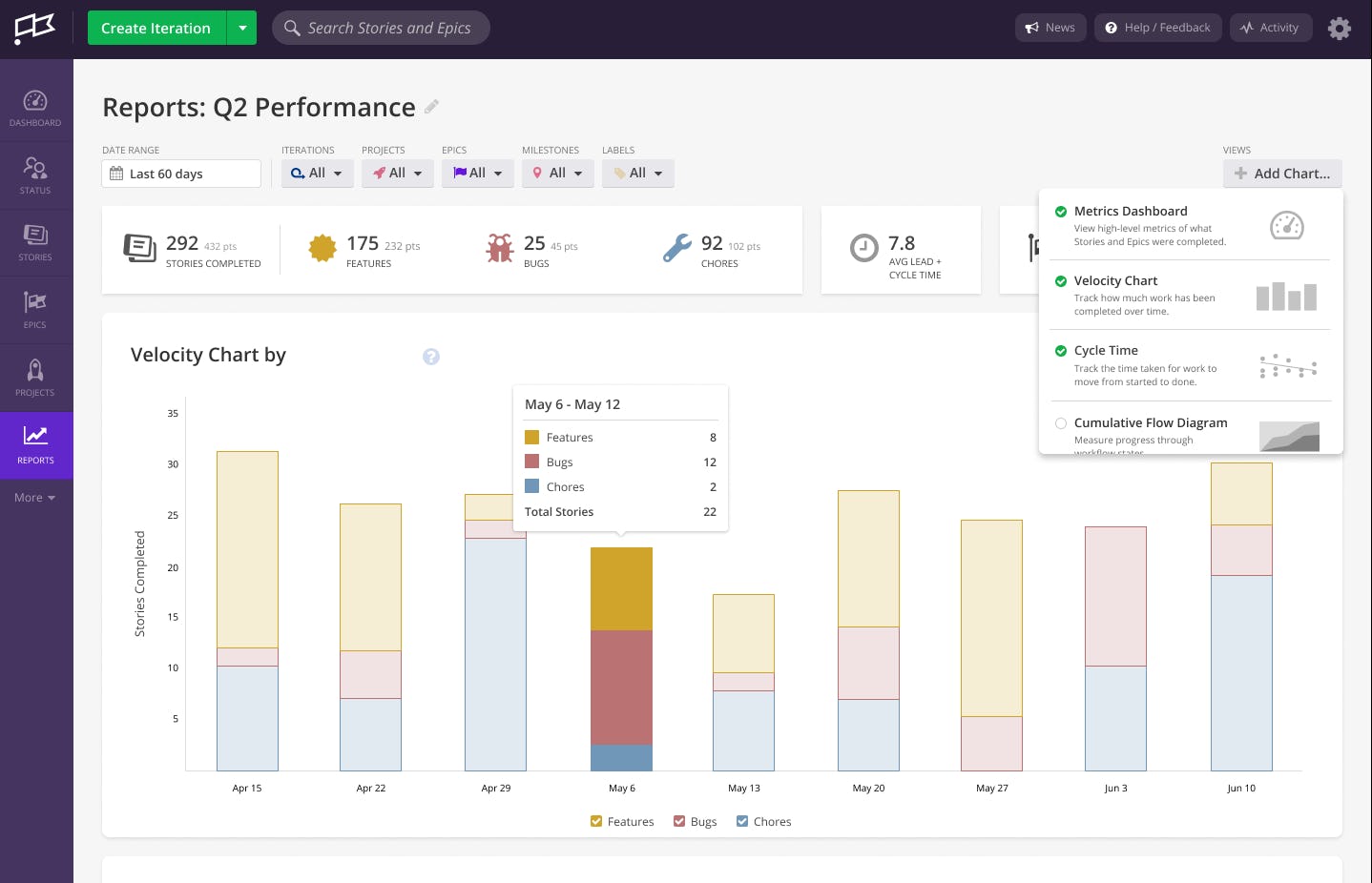The width and height of the screenshot is (1372, 883).
Task: Enable the Cumulative Flow Diagram option
Action: click(x=1061, y=423)
